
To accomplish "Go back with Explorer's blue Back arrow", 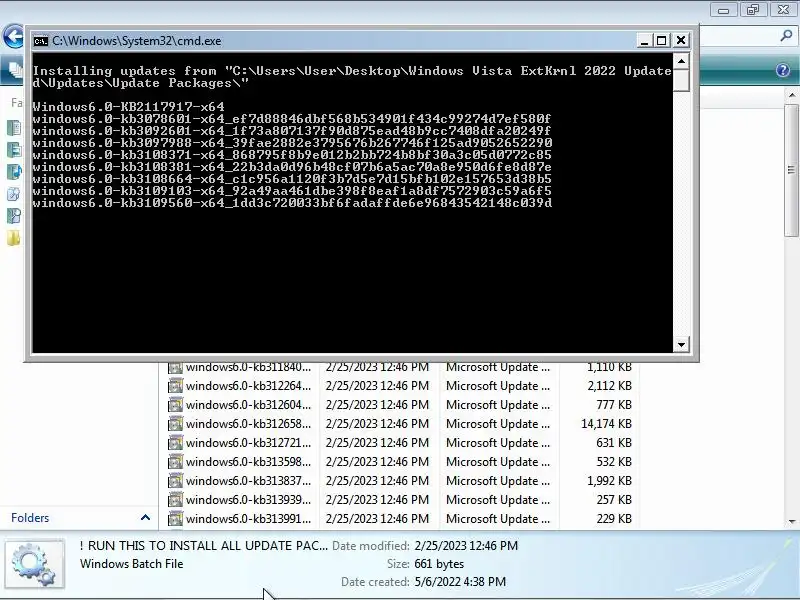I will [x=13, y=37].
